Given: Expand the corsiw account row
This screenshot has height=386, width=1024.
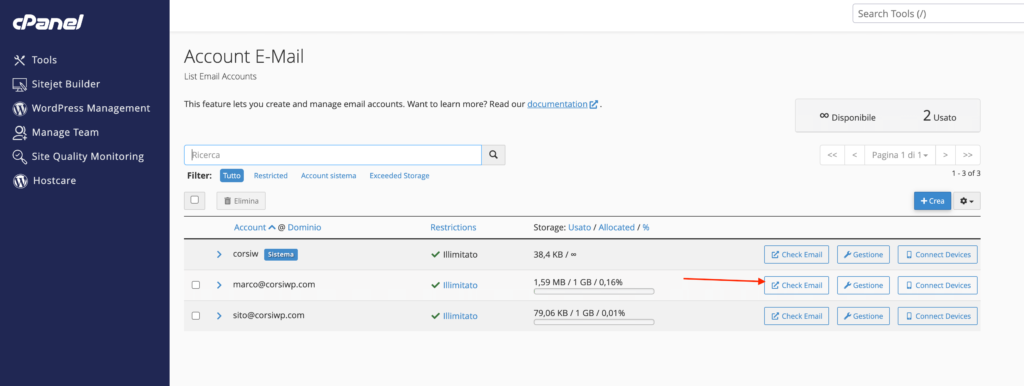Looking at the screenshot, I should tap(219, 255).
